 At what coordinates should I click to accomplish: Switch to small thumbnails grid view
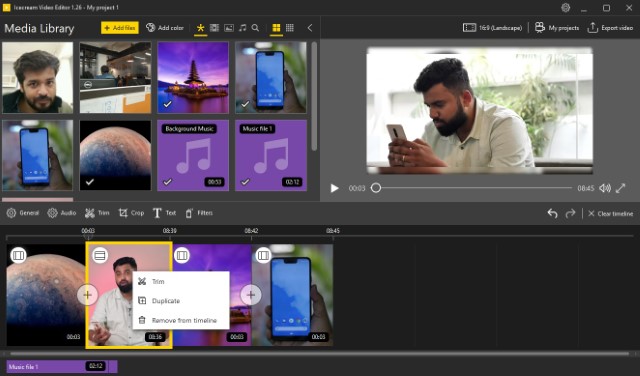(290, 28)
